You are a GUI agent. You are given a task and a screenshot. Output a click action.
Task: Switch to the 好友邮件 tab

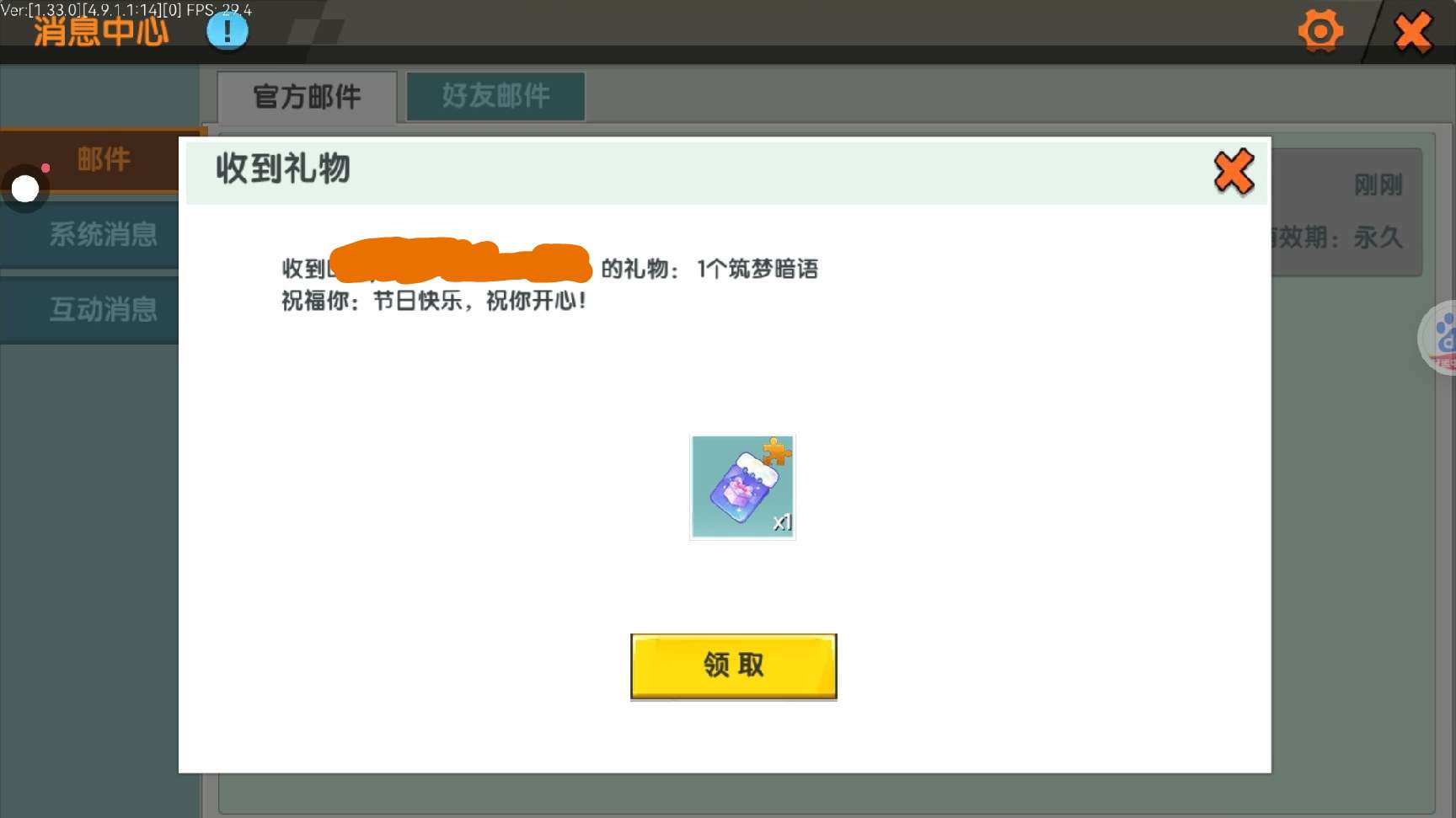[495, 96]
